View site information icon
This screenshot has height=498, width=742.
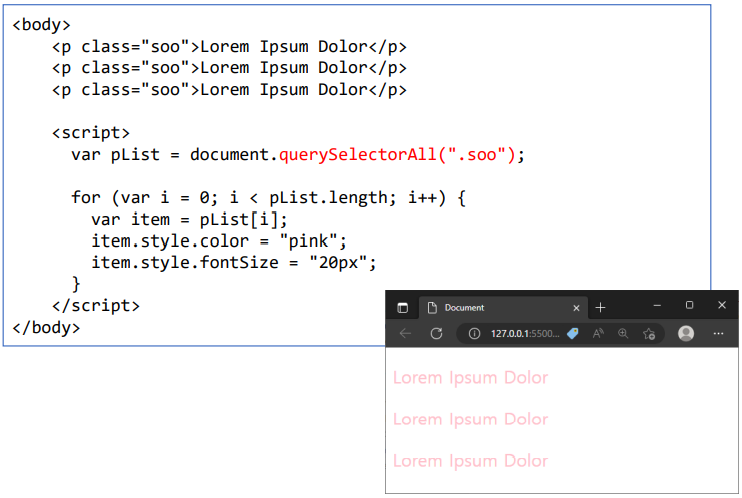pos(474,334)
